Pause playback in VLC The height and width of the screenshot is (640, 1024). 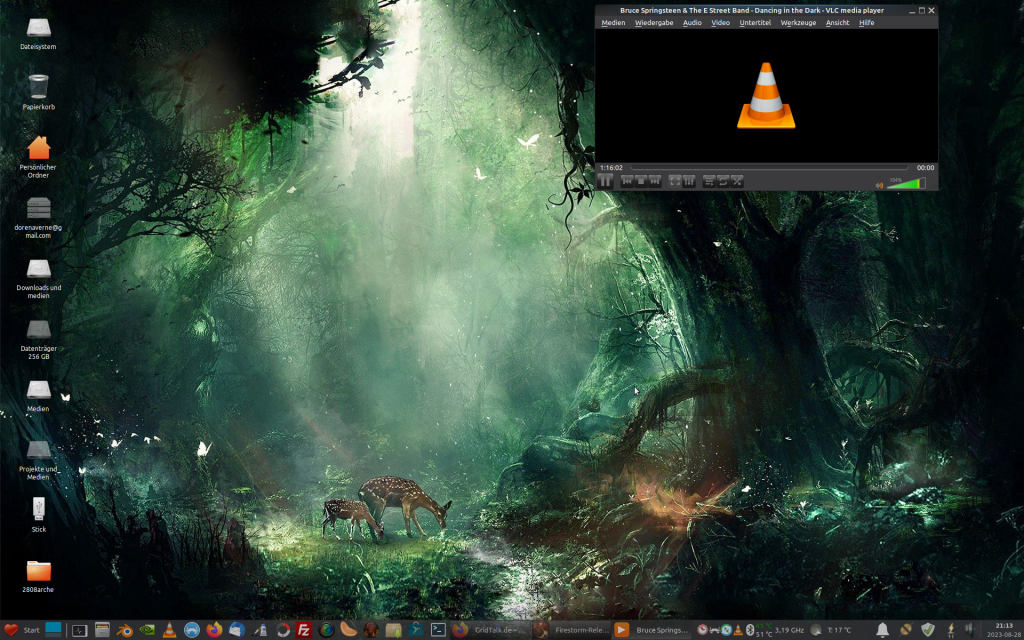click(x=605, y=181)
